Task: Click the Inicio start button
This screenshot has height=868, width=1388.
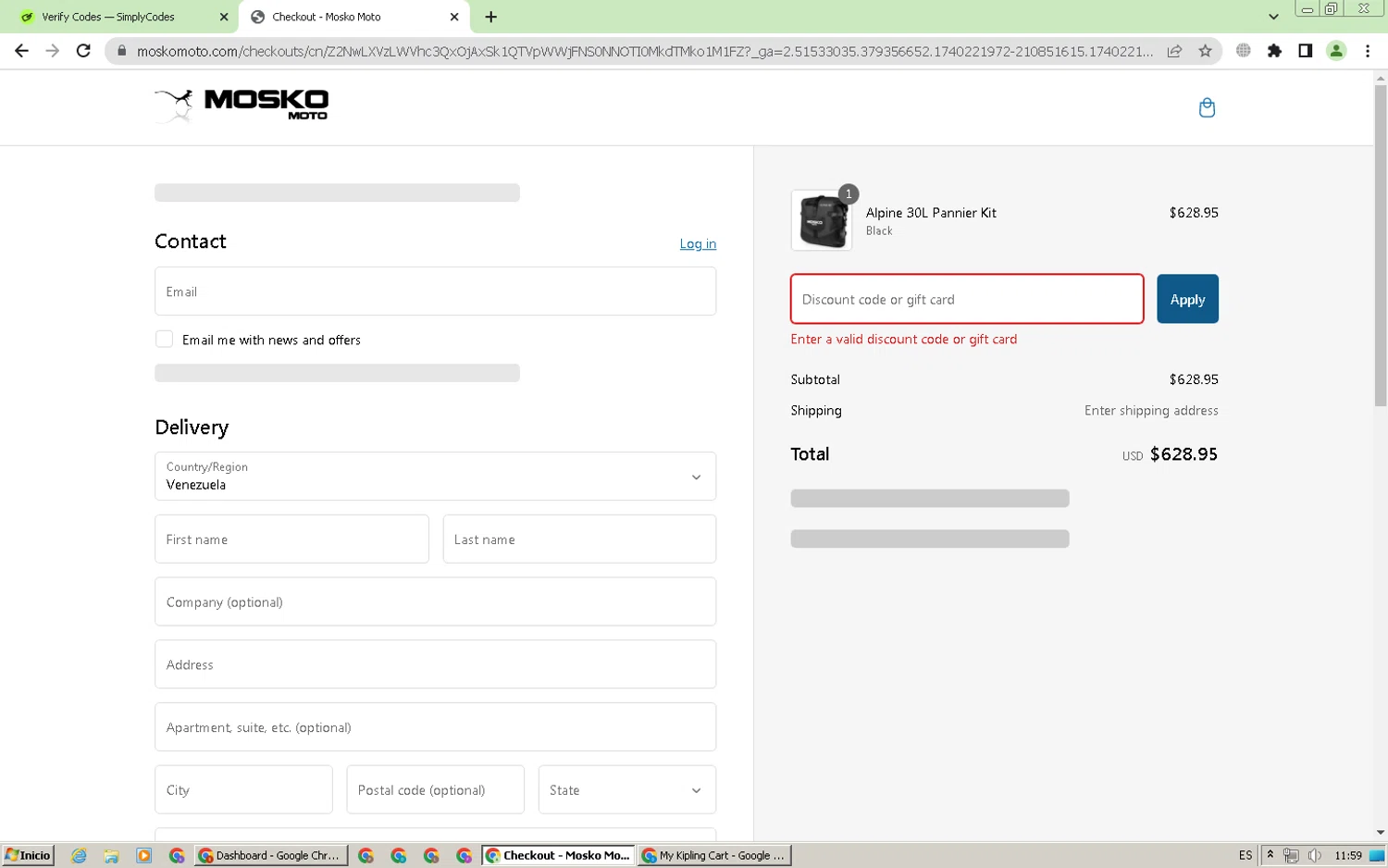Action: [x=28, y=855]
